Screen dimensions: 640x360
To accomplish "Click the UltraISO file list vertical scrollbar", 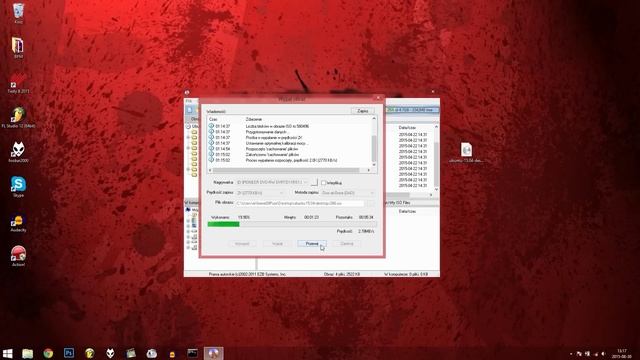I will tap(436, 158).
